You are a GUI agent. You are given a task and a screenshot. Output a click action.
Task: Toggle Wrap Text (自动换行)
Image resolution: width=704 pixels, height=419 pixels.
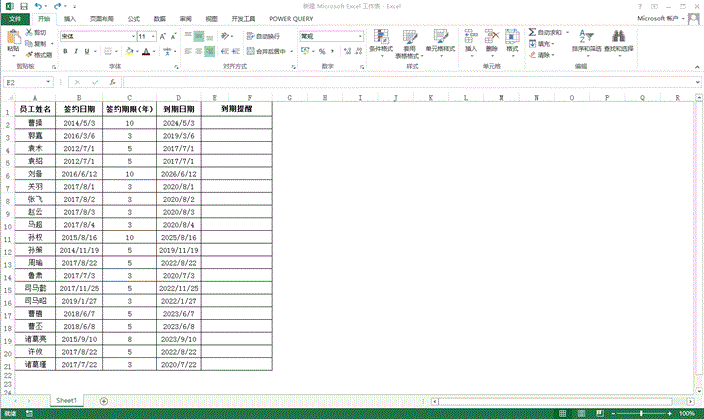pyautogui.click(x=263, y=36)
